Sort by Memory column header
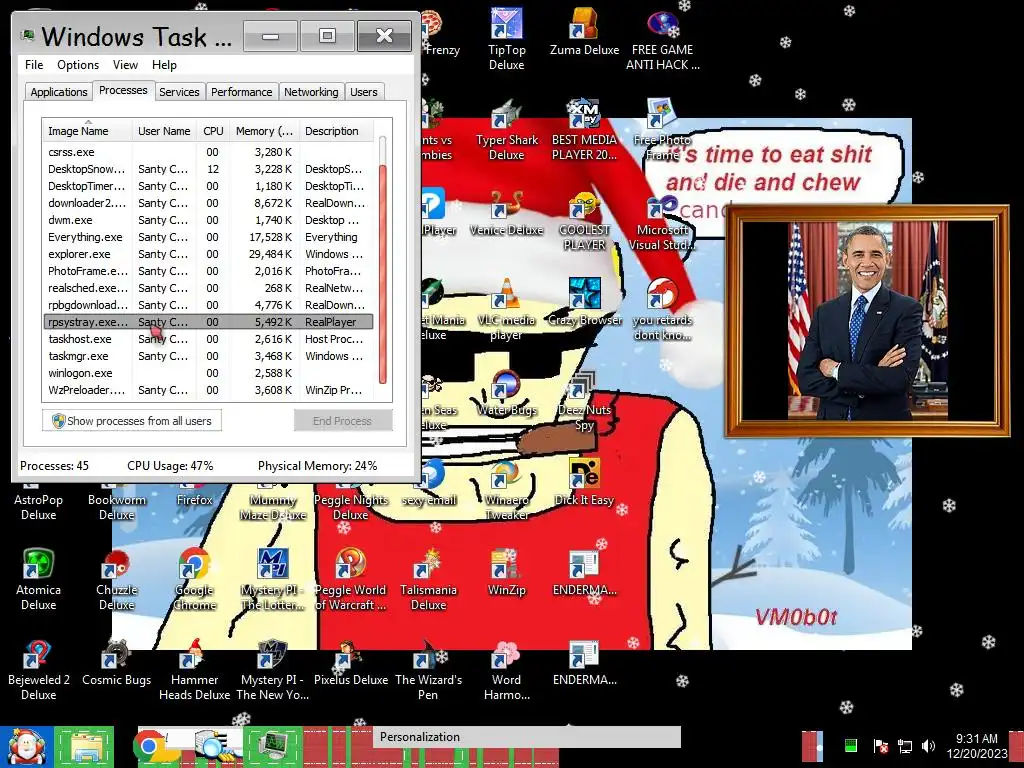1024x768 pixels. coord(264,131)
